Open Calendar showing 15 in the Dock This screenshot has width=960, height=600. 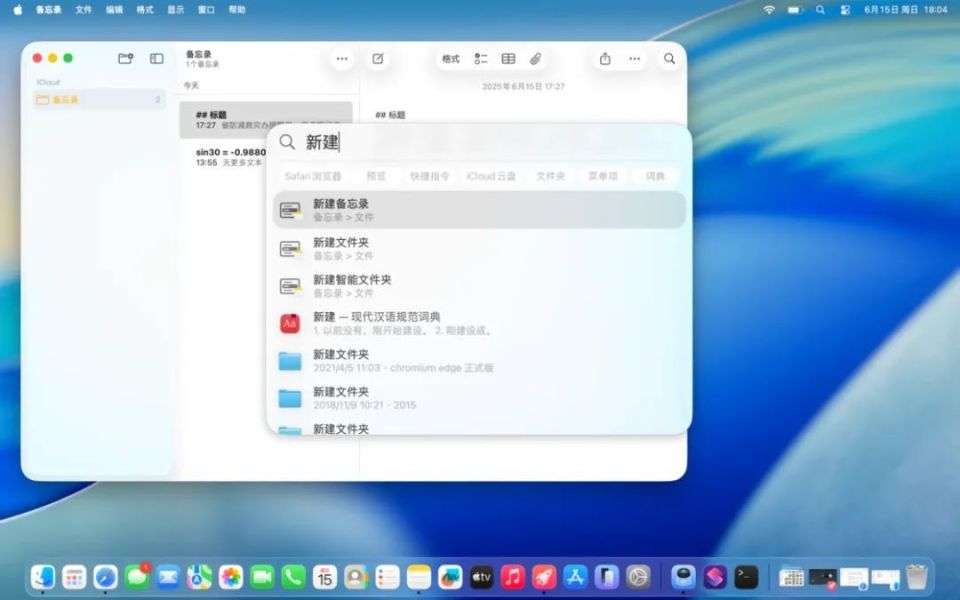point(324,577)
